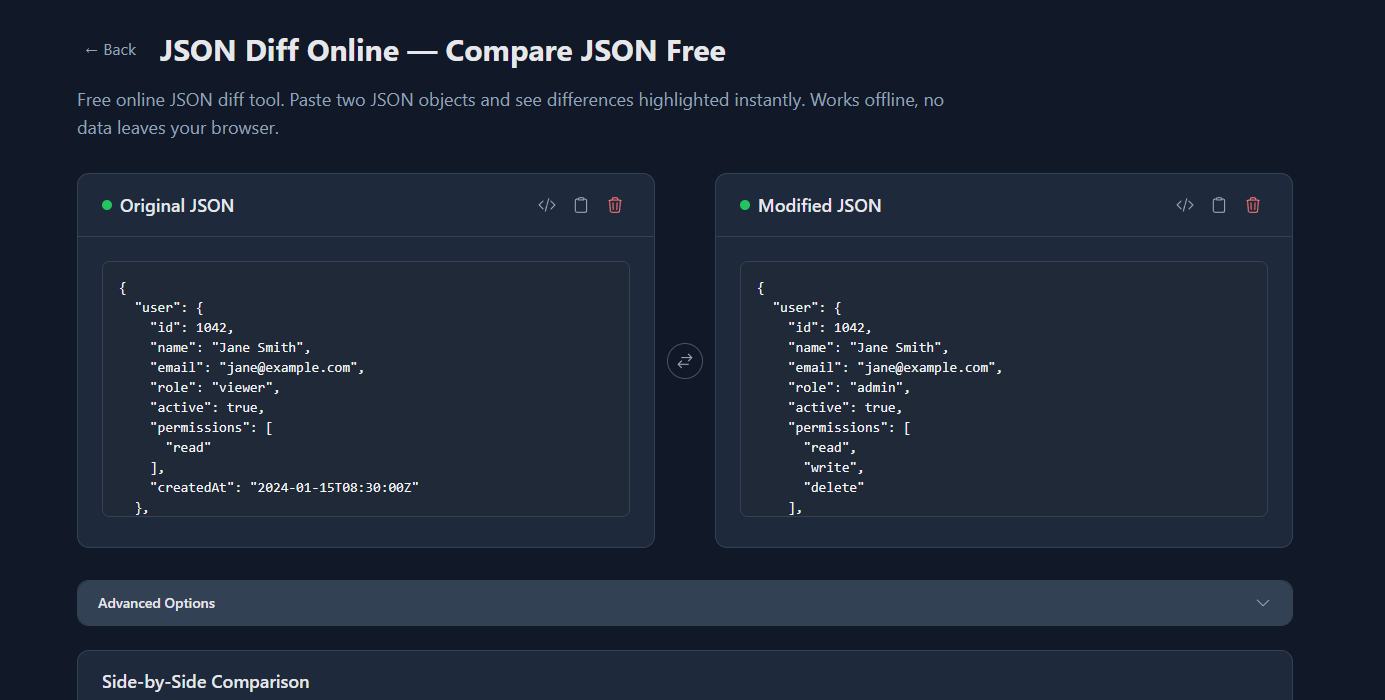This screenshot has width=1385, height=700.
Task: Toggle the green status dot on Original JSON
Action: pyautogui.click(x=105, y=205)
